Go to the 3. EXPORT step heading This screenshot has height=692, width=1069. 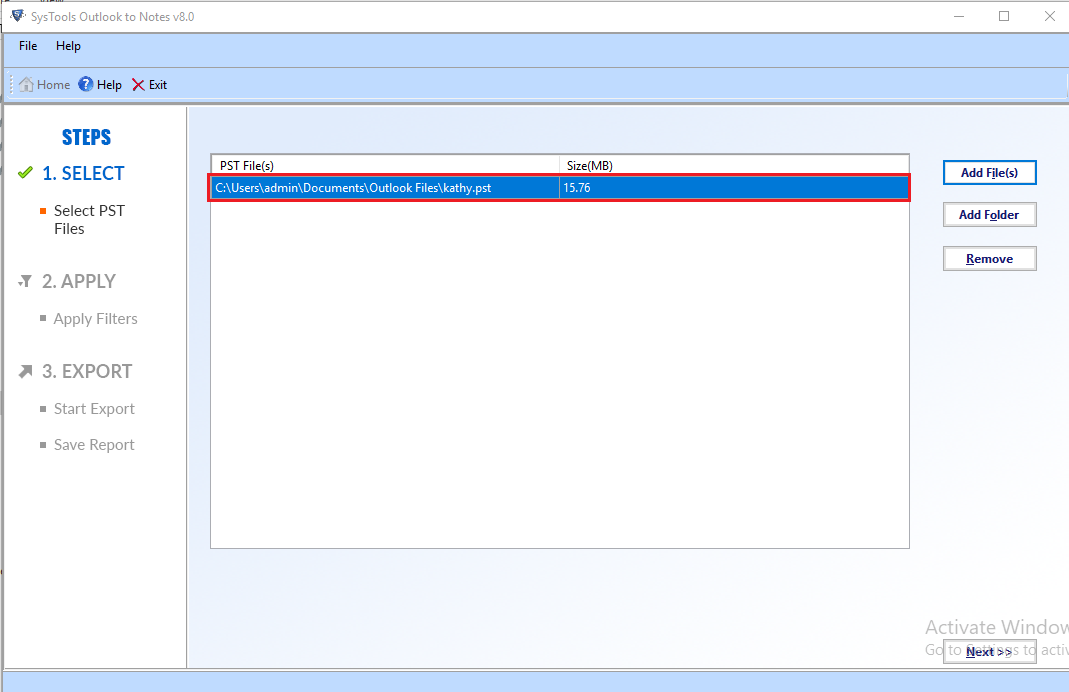pos(87,371)
